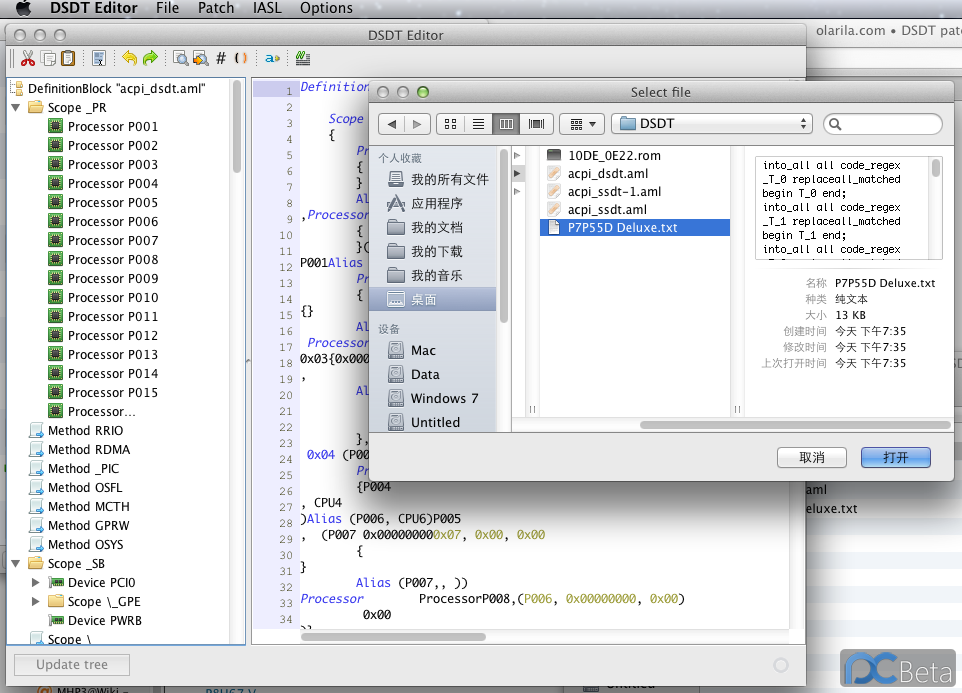
Task: Switch file dialog to list view
Action: (x=478, y=124)
